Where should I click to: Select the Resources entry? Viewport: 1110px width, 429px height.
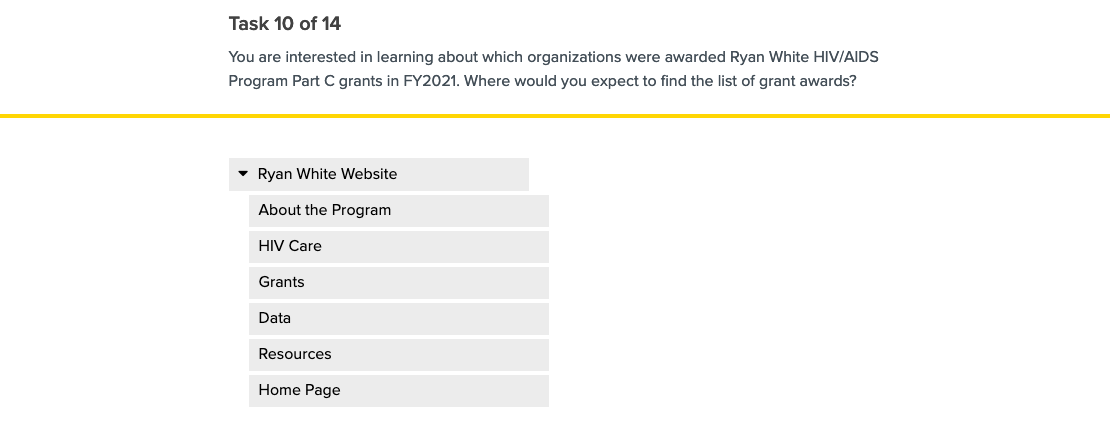pos(295,354)
